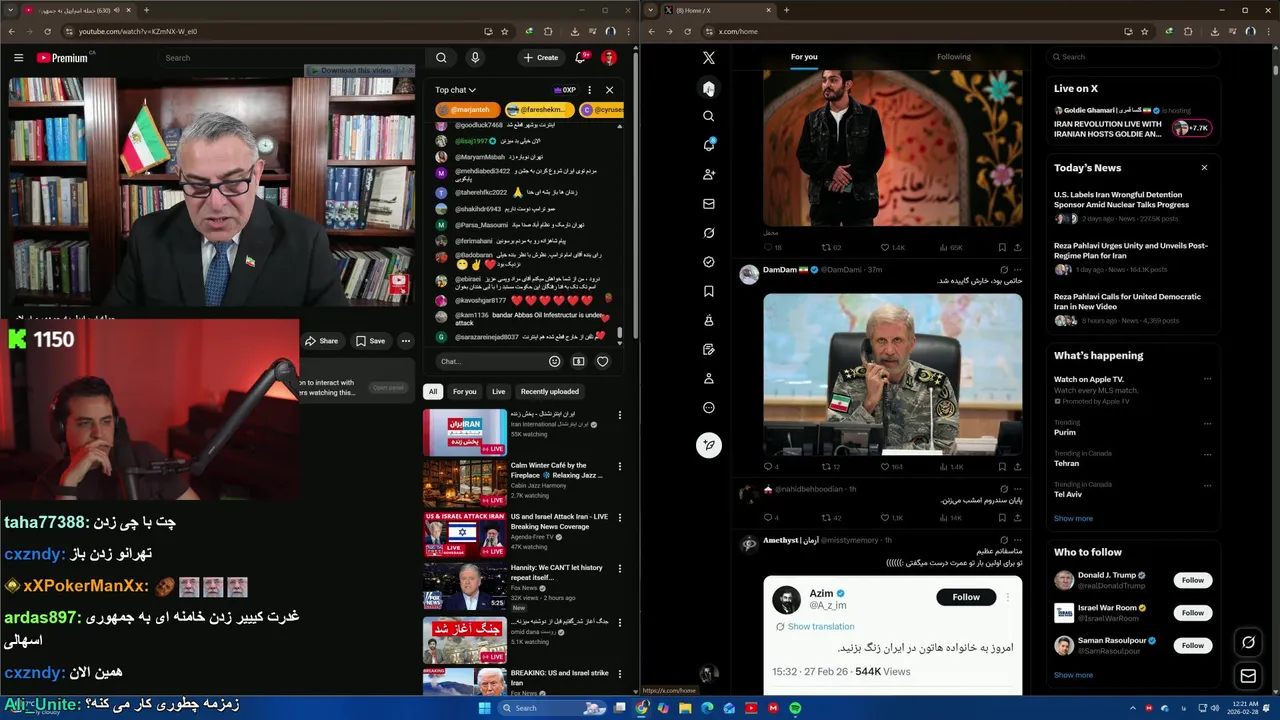Select For you chip on YouTube
This screenshot has height=720, width=1280.
tap(464, 391)
